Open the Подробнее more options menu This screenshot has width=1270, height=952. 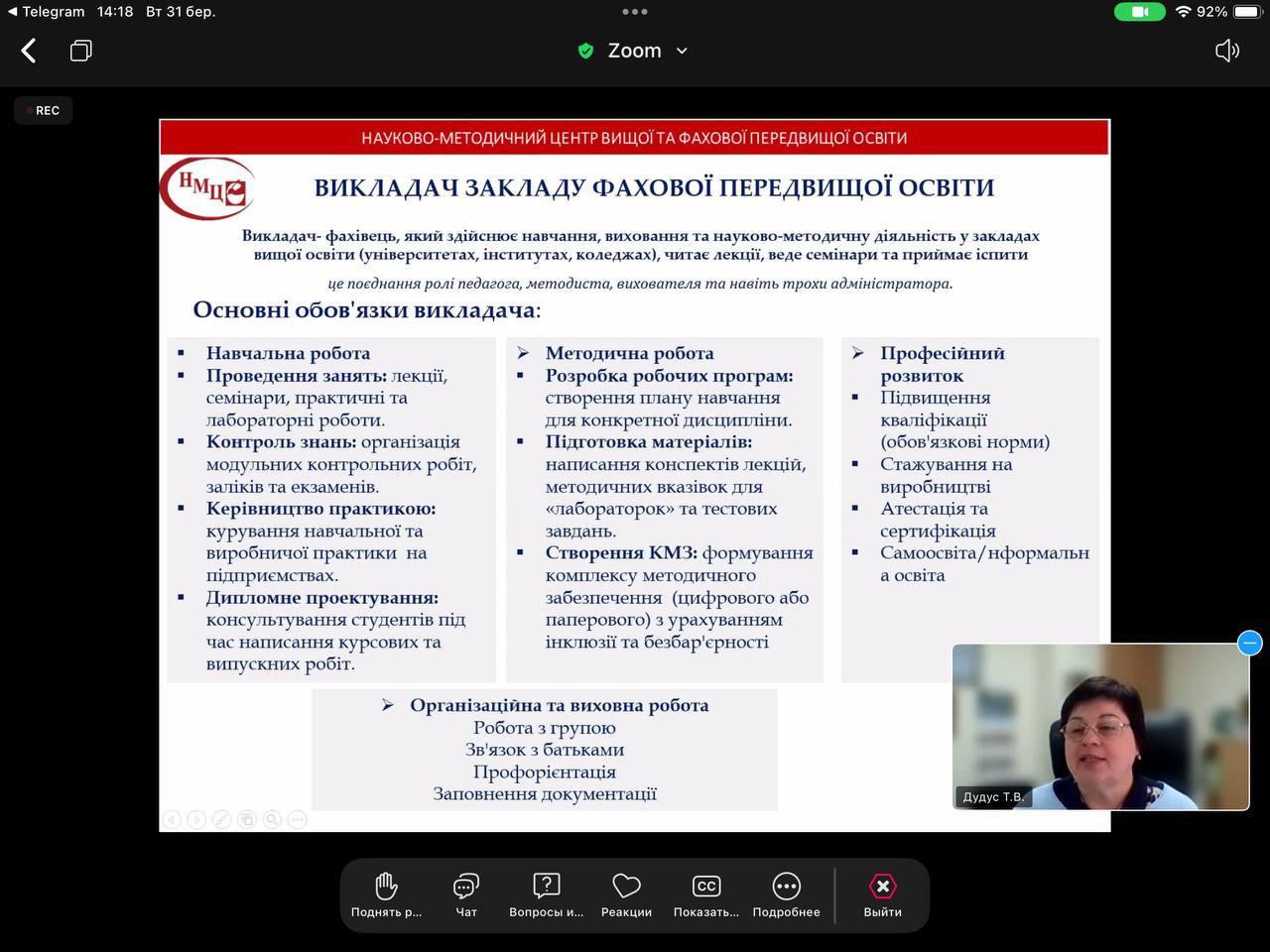point(786,894)
